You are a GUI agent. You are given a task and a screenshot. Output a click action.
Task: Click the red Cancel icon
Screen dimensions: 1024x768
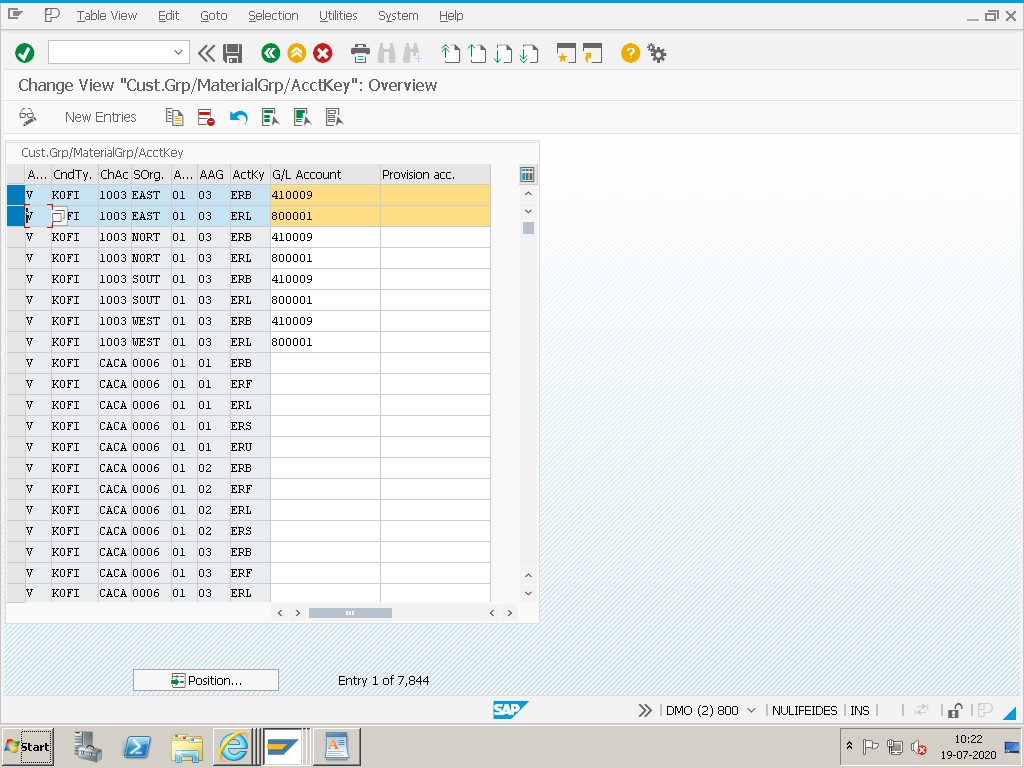pyautogui.click(x=323, y=54)
